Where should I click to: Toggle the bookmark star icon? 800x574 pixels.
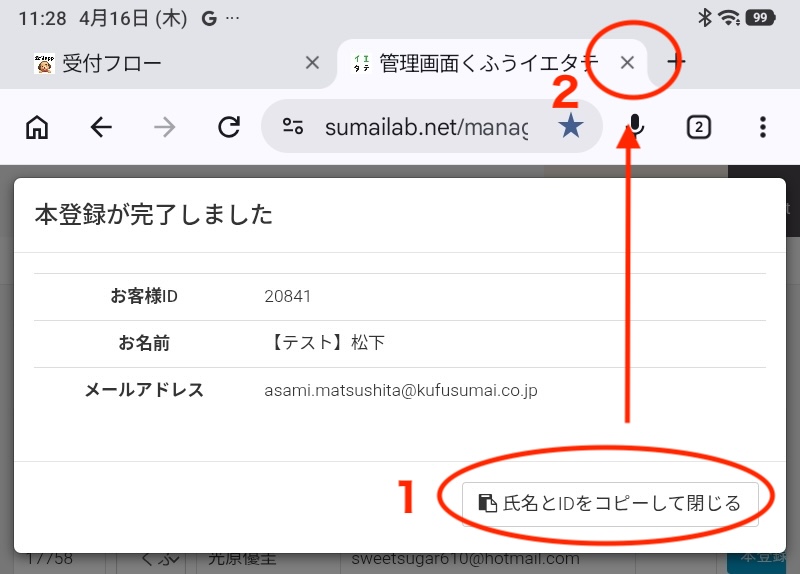click(570, 126)
